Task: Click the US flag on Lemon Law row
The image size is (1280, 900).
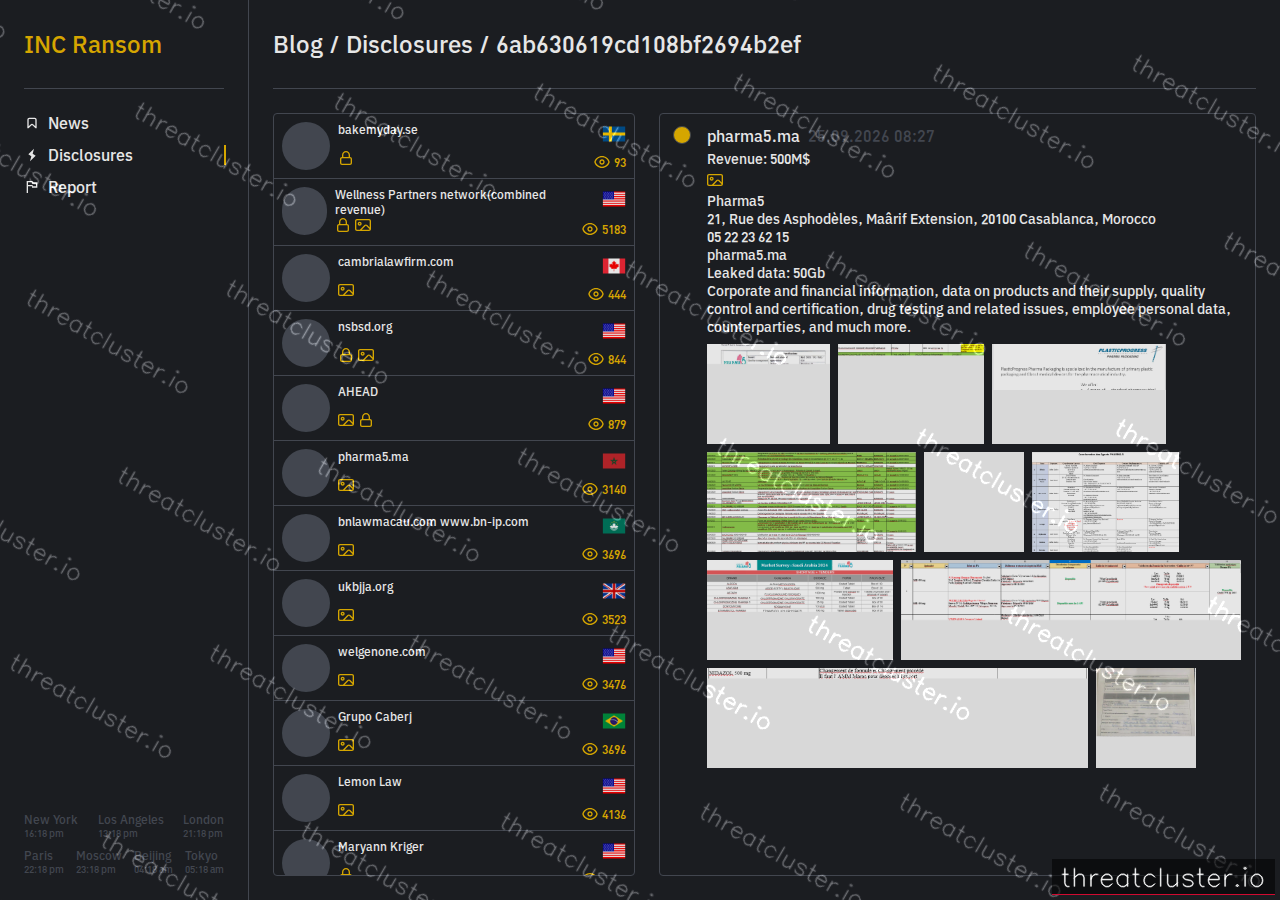Action: click(614, 786)
